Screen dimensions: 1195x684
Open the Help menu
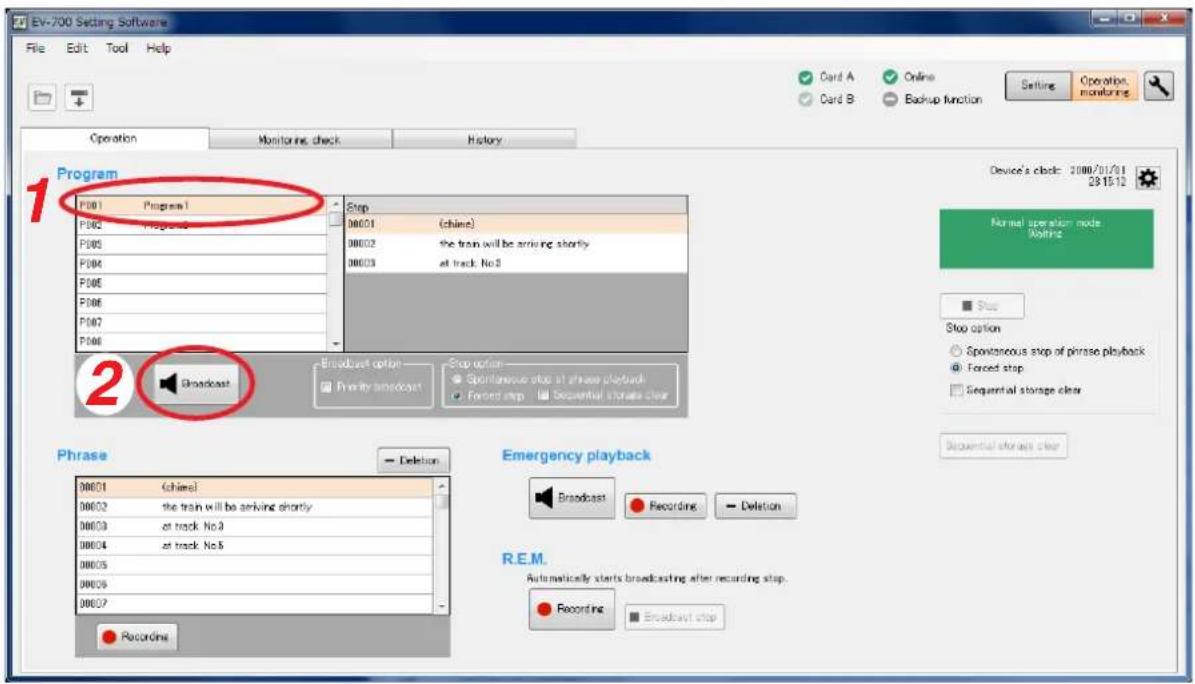[x=159, y=48]
